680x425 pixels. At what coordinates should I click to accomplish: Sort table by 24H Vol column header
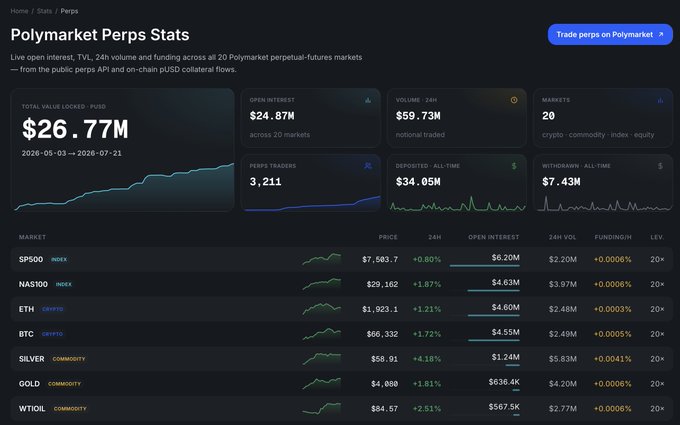562,237
